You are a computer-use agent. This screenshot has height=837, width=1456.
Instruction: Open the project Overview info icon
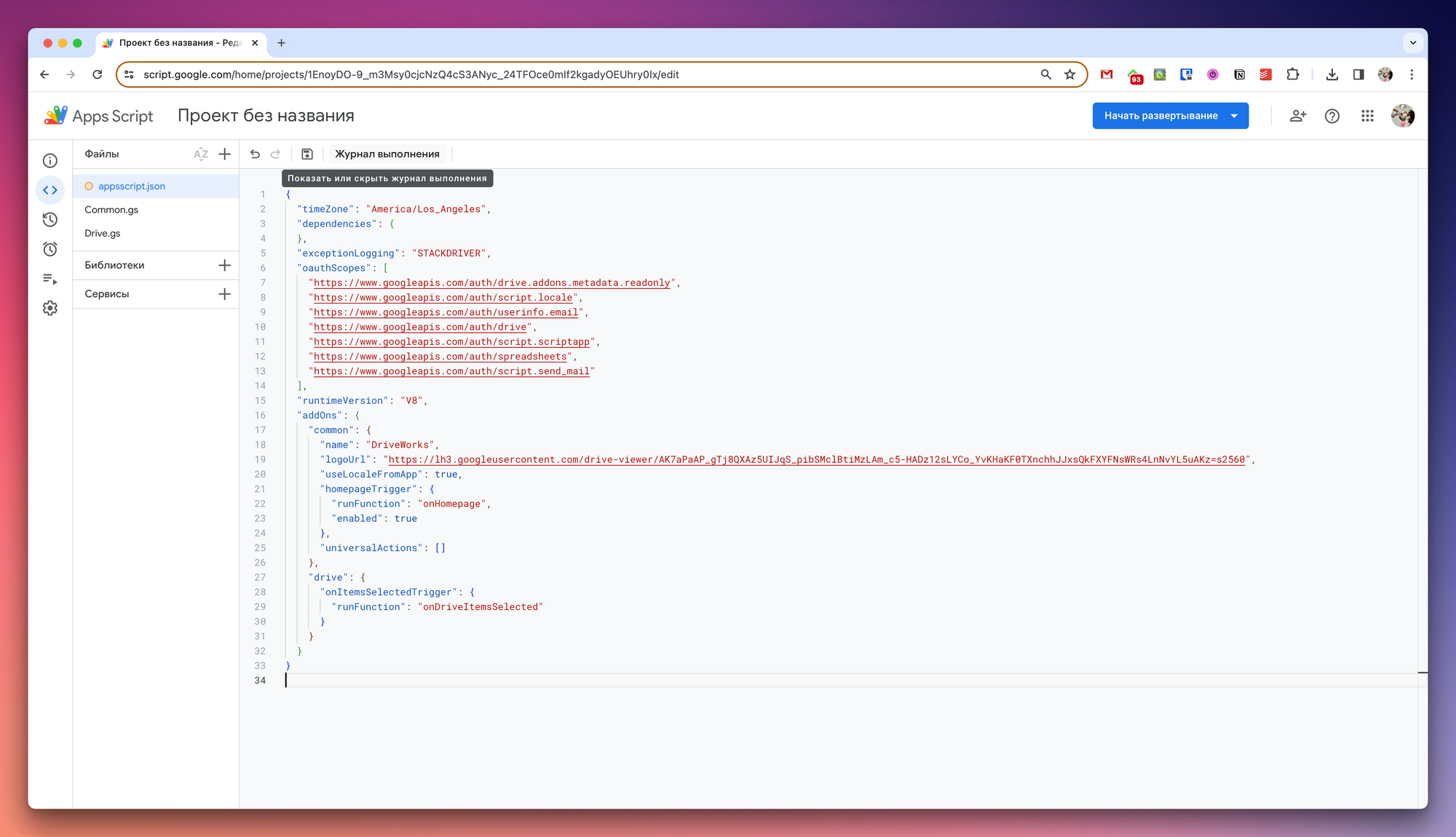pyautogui.click(x=50, y=161)
